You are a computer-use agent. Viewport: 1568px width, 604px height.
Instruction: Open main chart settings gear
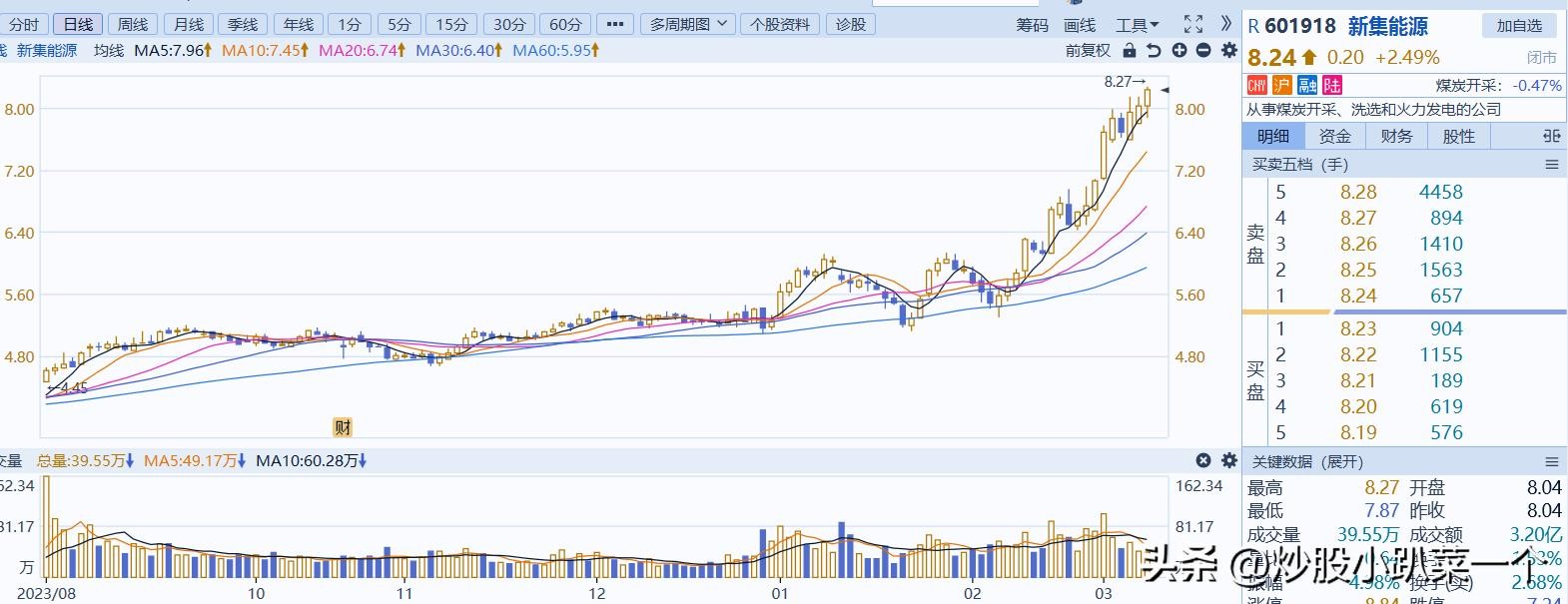[x=1229, y=50]
